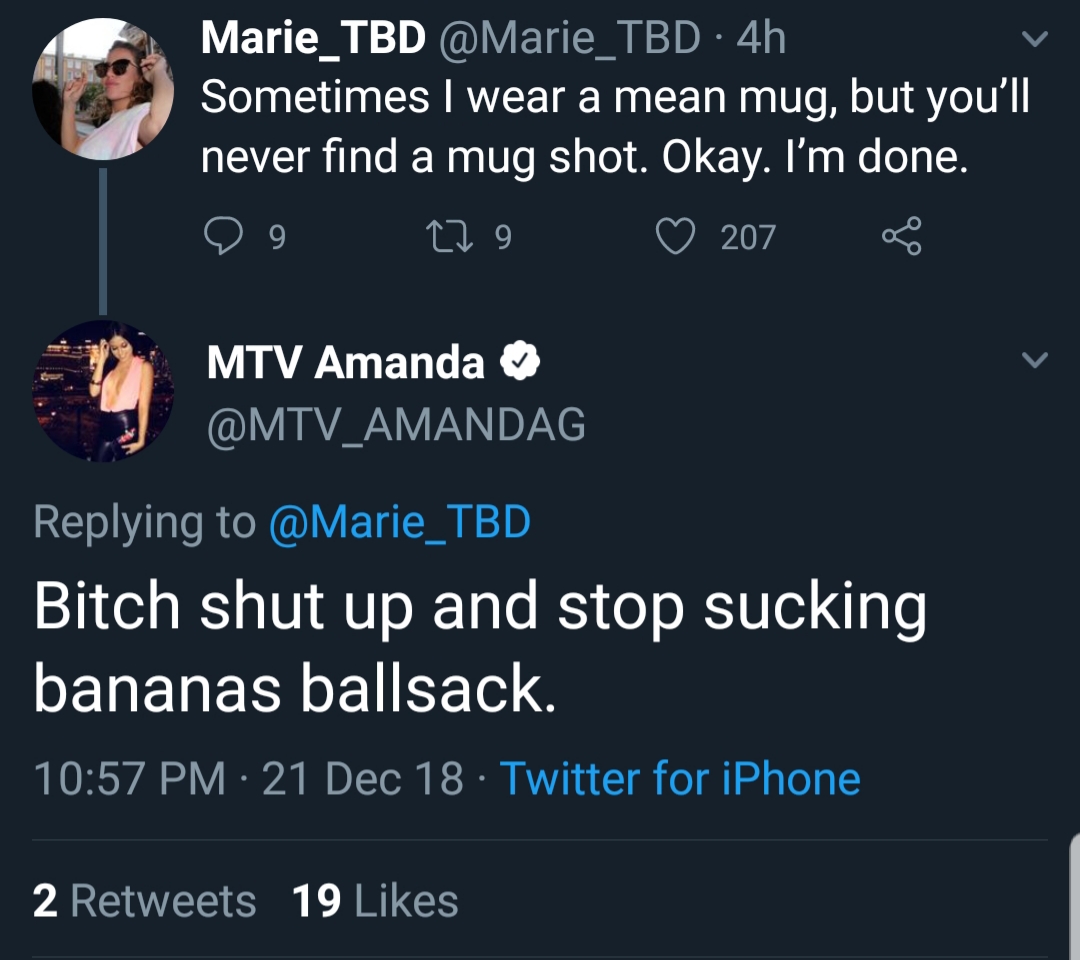Click the 207 likes count
1080x960 pixels.
click(x=748, y=237)
